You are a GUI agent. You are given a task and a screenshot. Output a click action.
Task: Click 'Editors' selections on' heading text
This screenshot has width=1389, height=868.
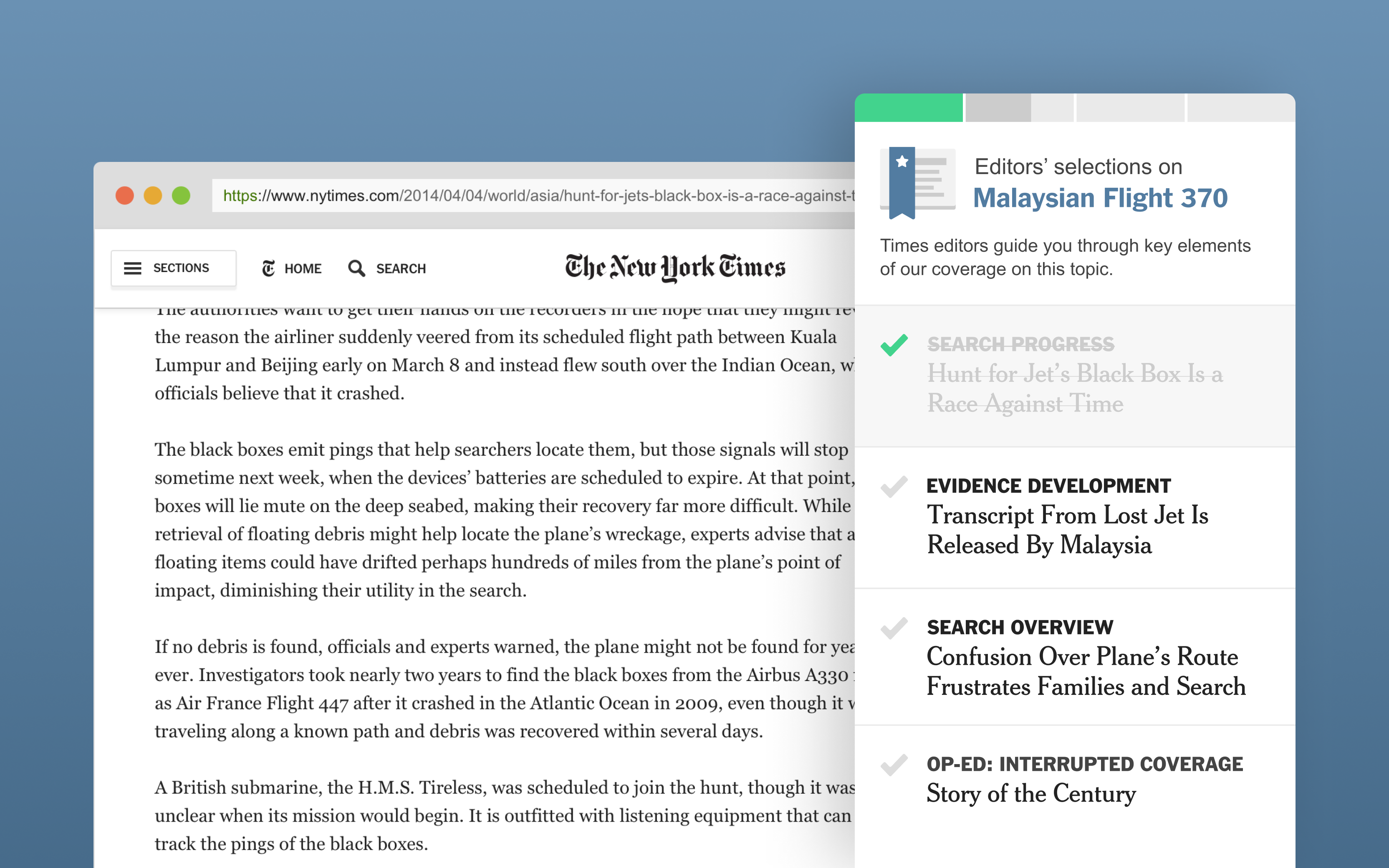click(x=1078, y=167)
